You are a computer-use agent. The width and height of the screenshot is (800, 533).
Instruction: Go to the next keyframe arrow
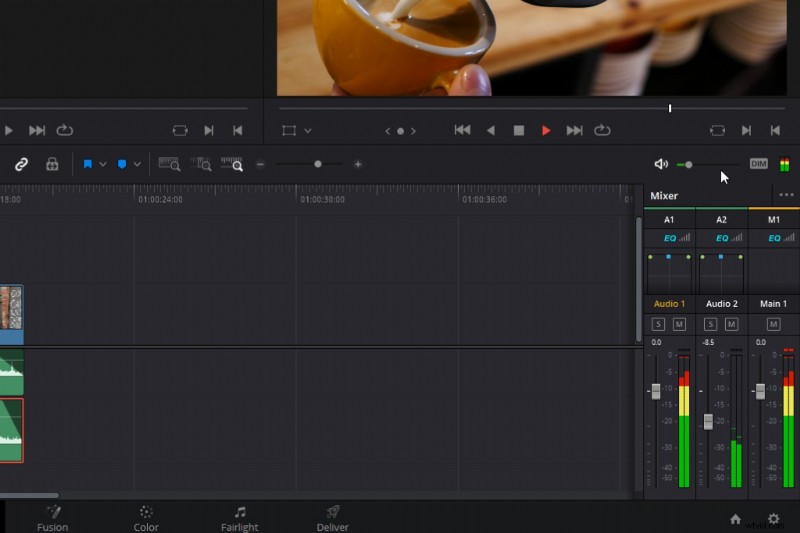pyautogui.click(x=413, y=131)
